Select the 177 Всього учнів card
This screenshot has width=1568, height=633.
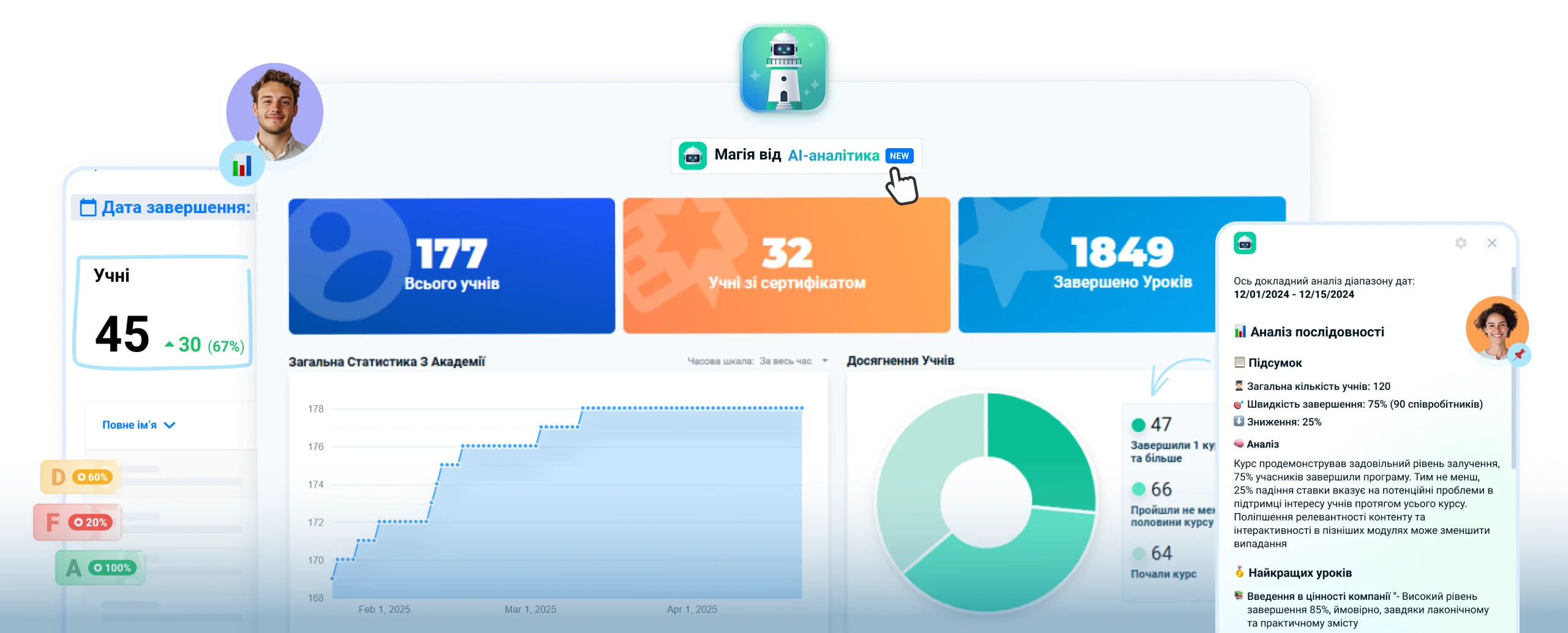point(451,266)
